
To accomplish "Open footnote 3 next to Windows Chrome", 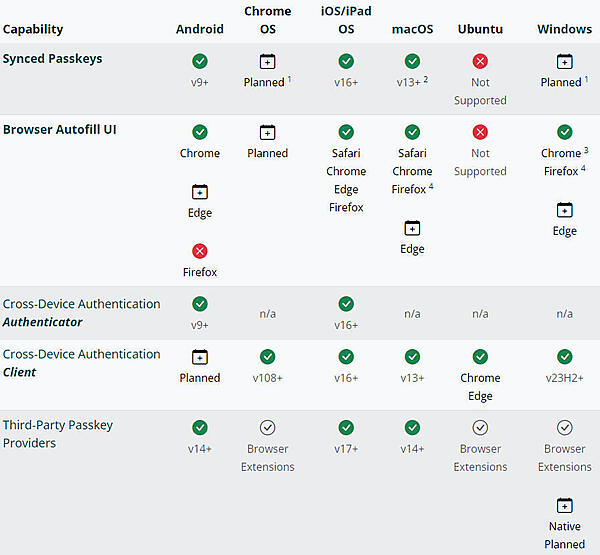I will [x=586, y=150].
